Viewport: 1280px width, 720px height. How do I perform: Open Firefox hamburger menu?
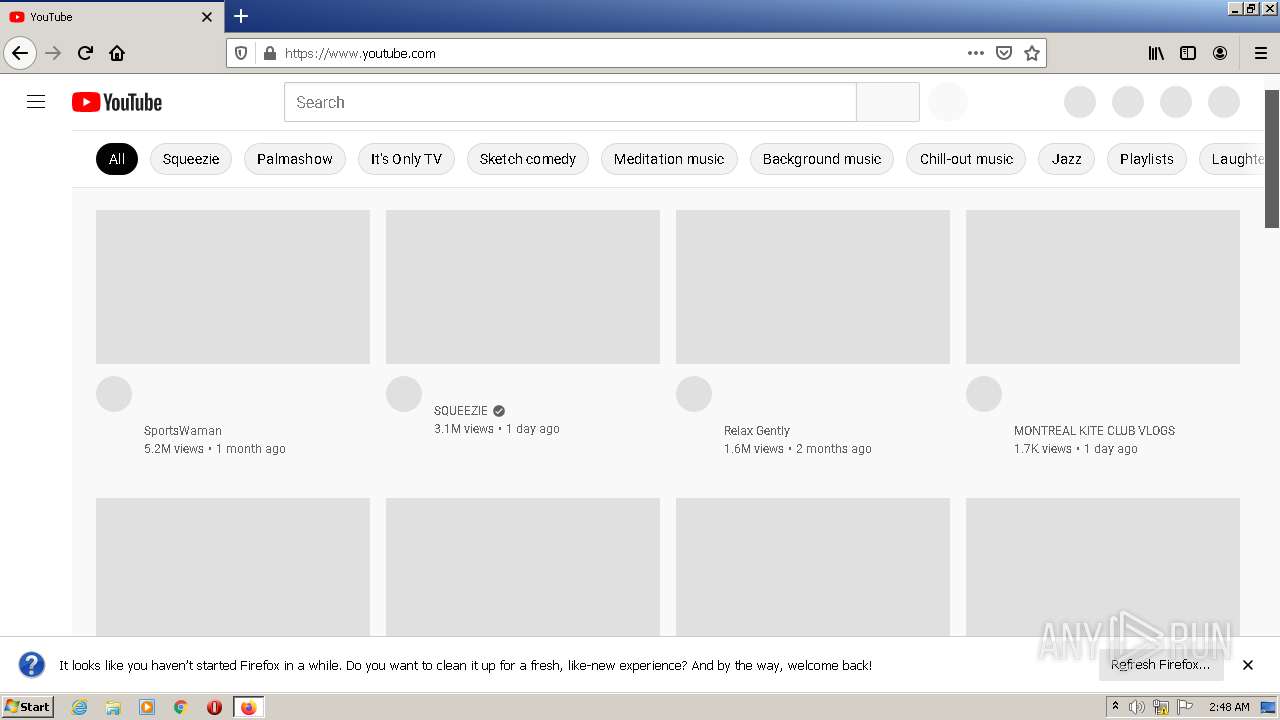tap(1260, 53)
